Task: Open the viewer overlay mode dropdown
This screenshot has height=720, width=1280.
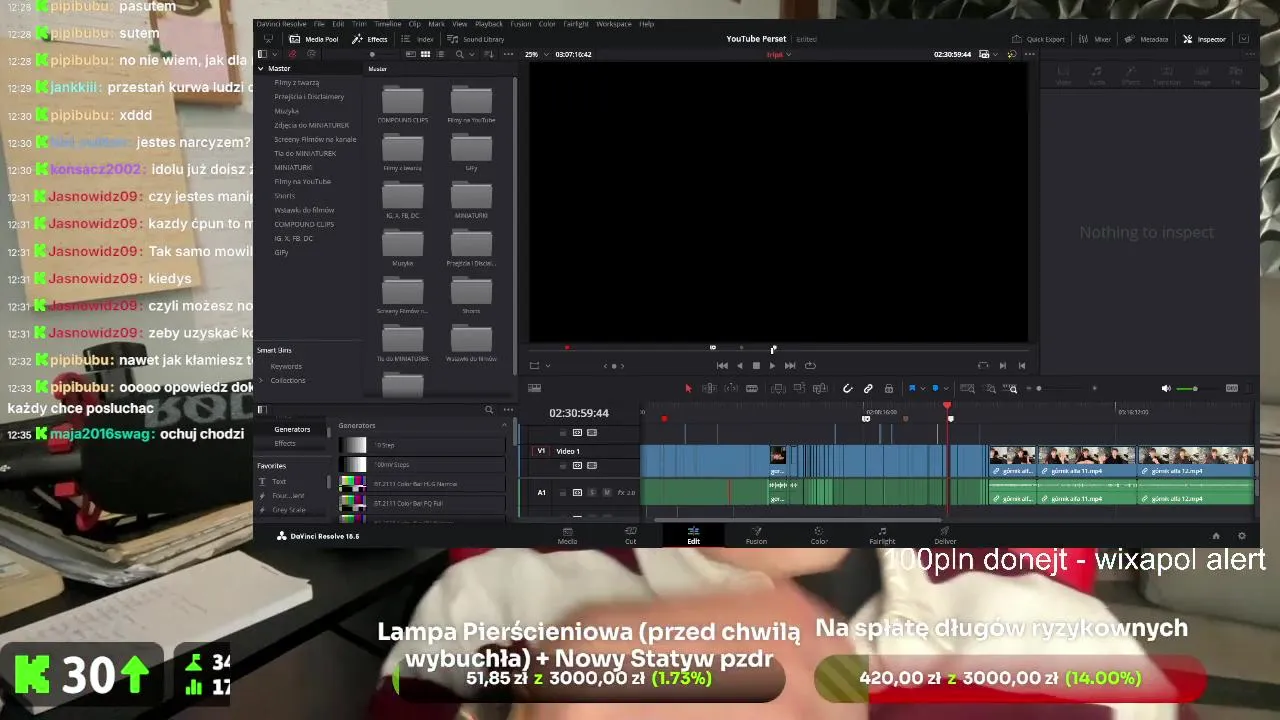Action: click(x=547, y=366)
